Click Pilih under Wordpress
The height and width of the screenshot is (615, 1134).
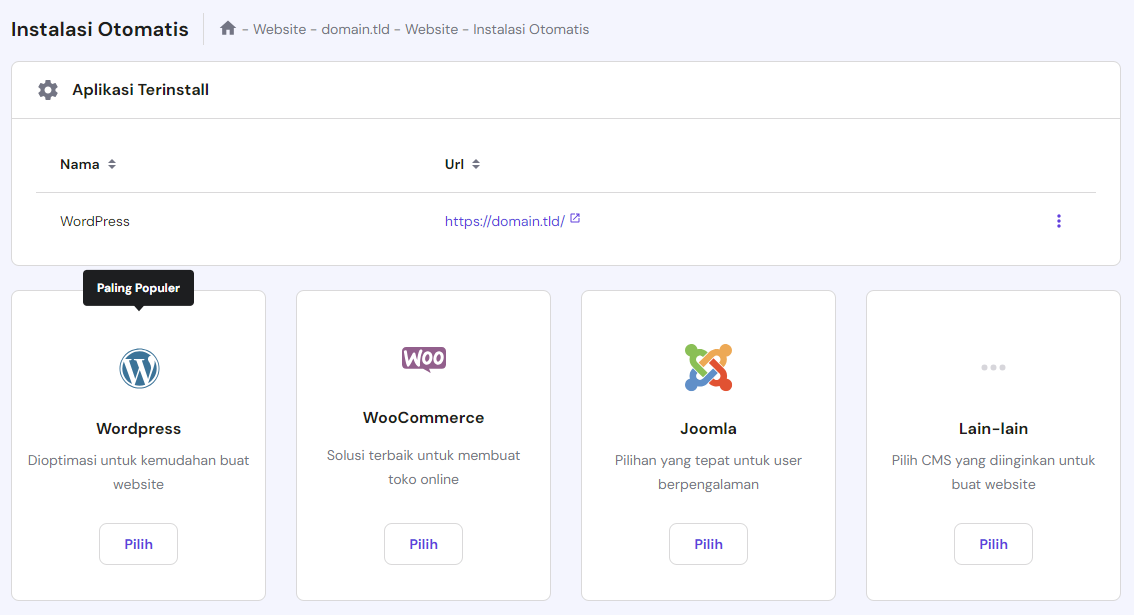[x=138, y=543]
